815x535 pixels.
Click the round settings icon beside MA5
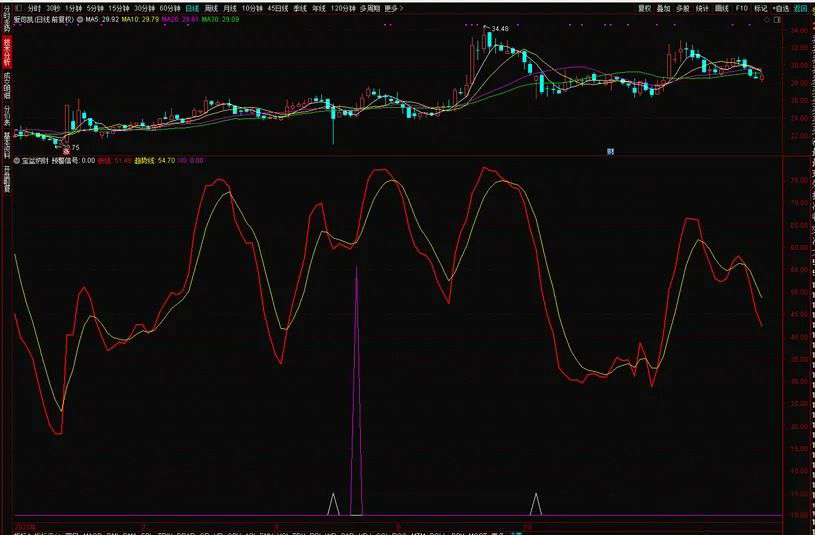[80, 19]
